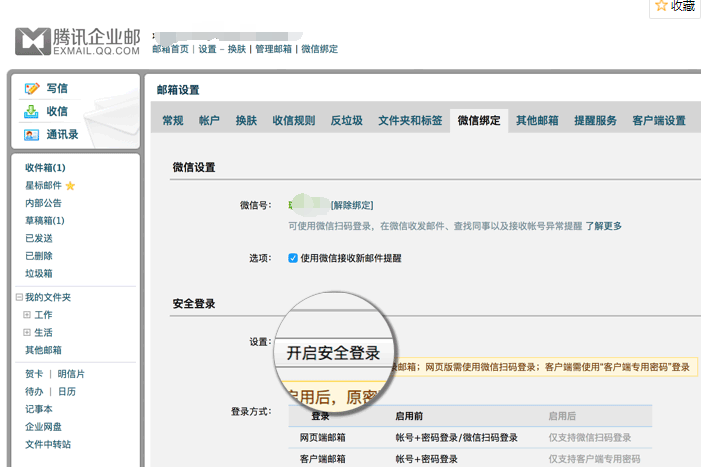Switch to the 反垃圾 tab
The image size is (701, 467).
[346, 121]
